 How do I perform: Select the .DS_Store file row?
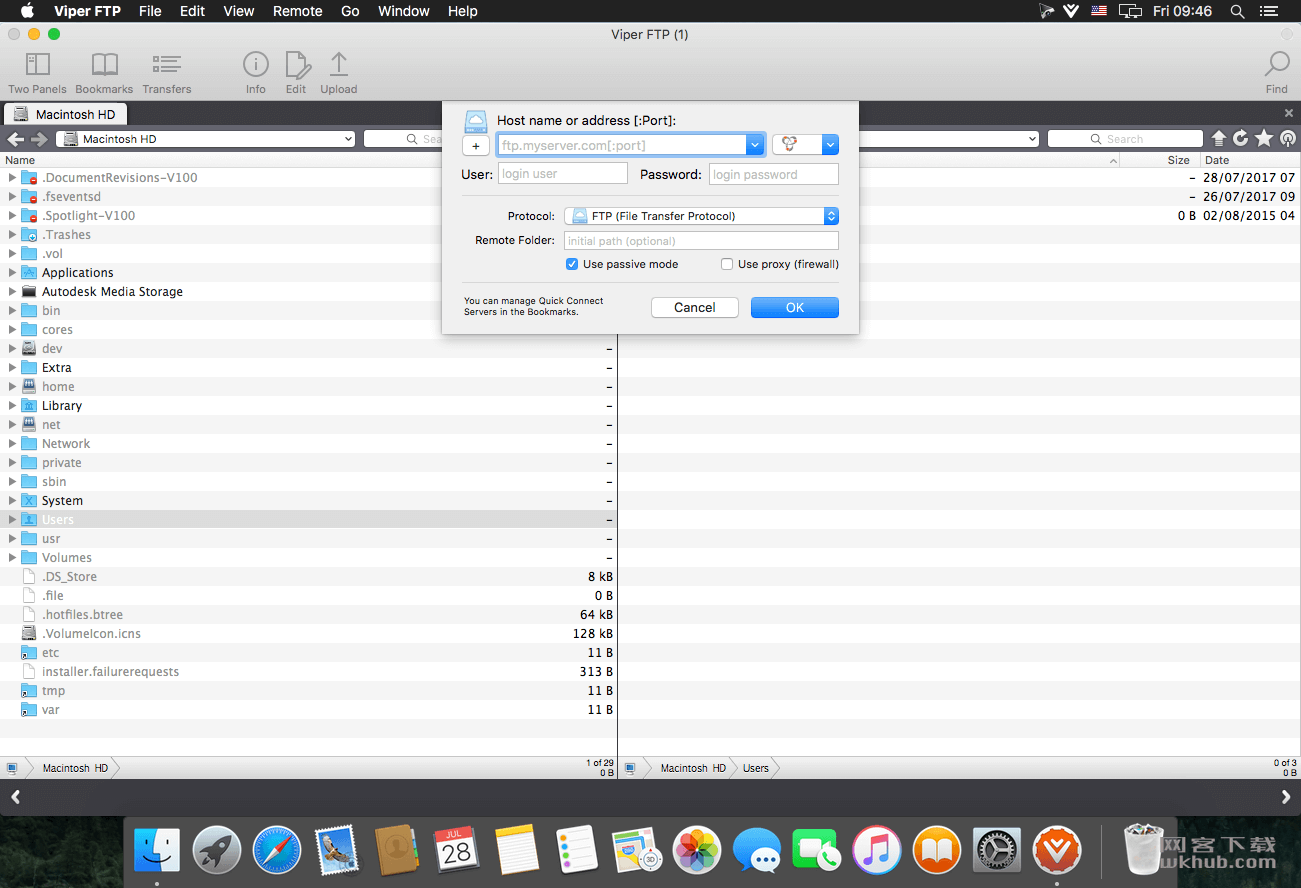point(309,577)
